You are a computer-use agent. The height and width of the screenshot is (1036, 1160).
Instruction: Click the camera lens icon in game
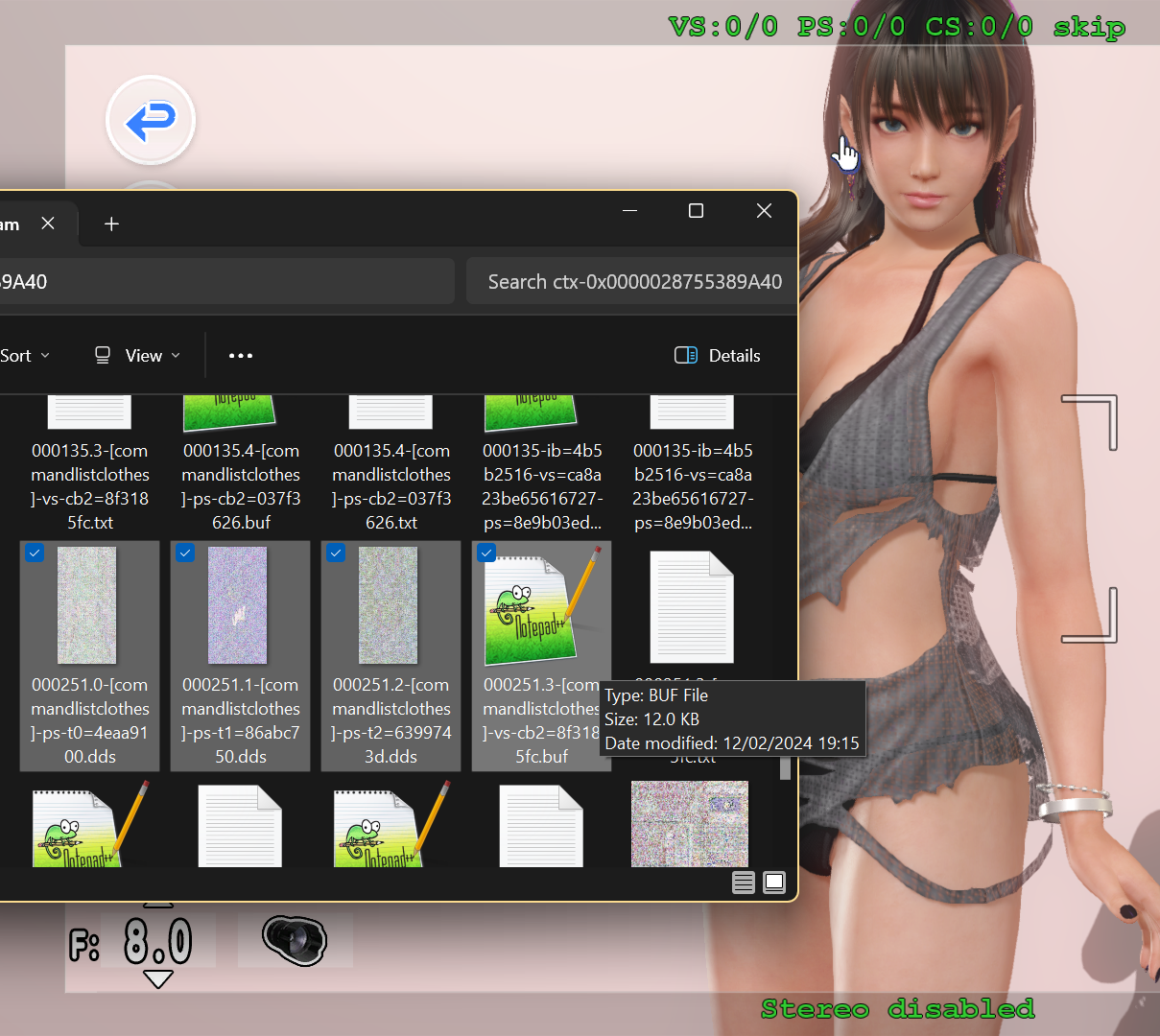pyautogui.click(x=295, y=940)
